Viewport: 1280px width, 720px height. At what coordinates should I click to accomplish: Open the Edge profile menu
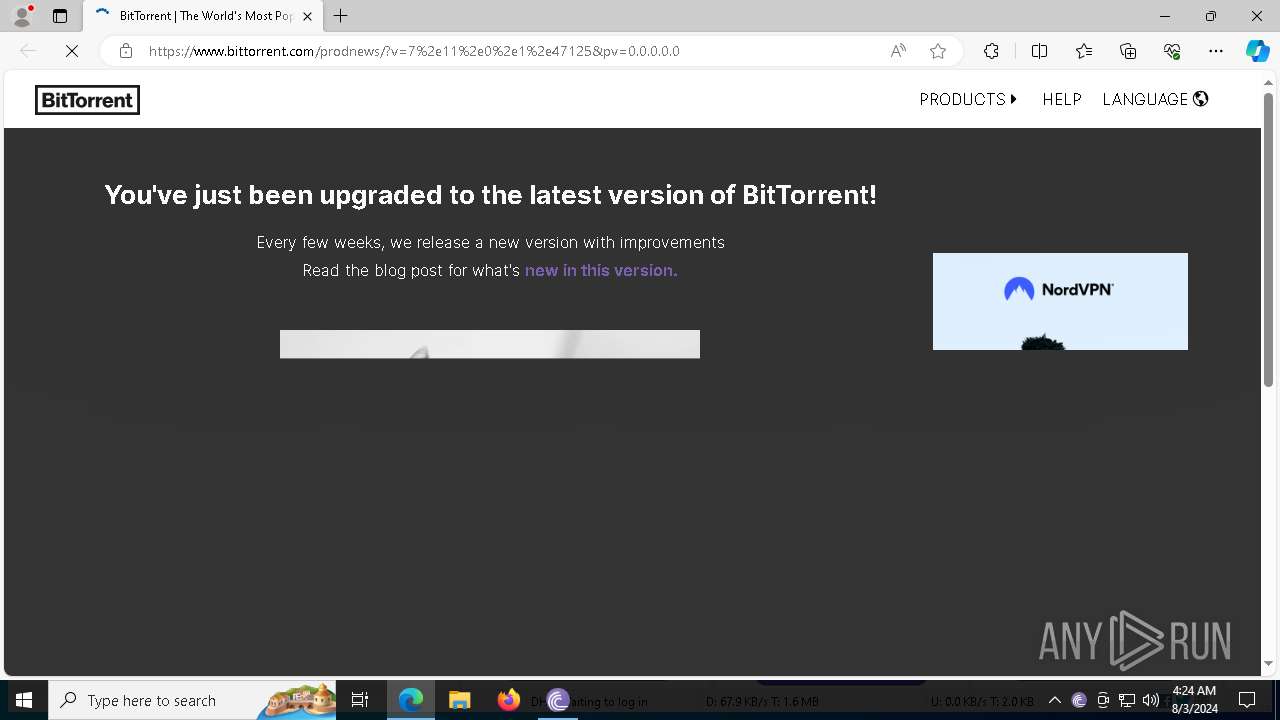point(22,16)
